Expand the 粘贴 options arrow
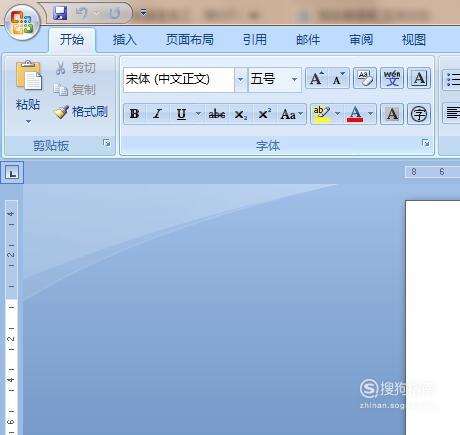This screenshot has width=460, height=435. tap(28, 122)
